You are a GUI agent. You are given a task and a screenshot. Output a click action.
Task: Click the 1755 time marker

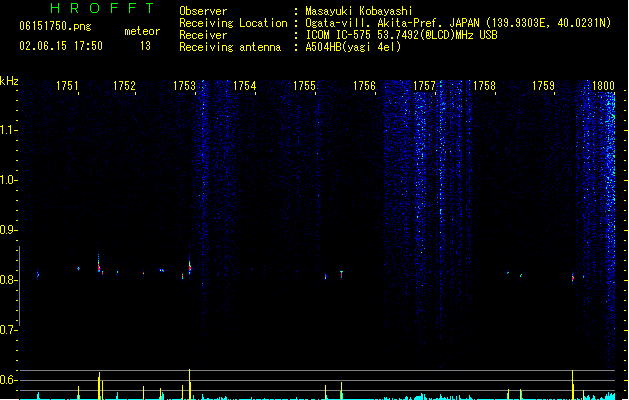click(x=304, y=86)
